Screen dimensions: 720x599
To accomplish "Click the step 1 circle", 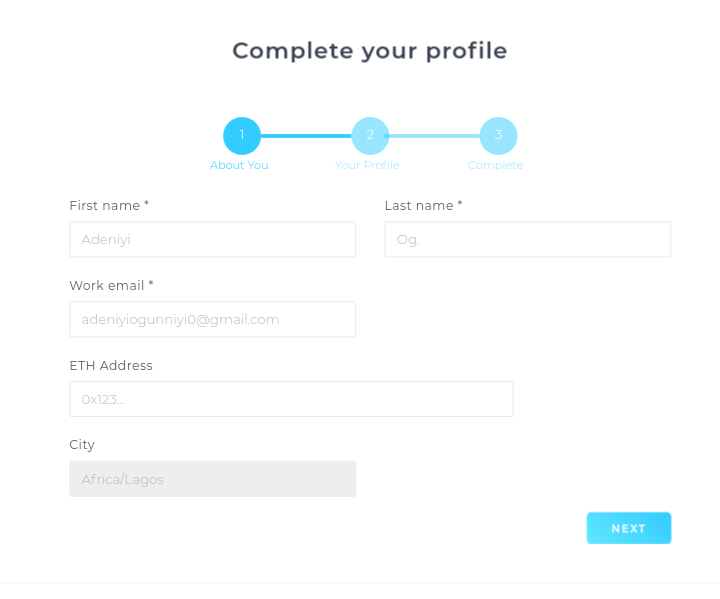I will 242,136.
